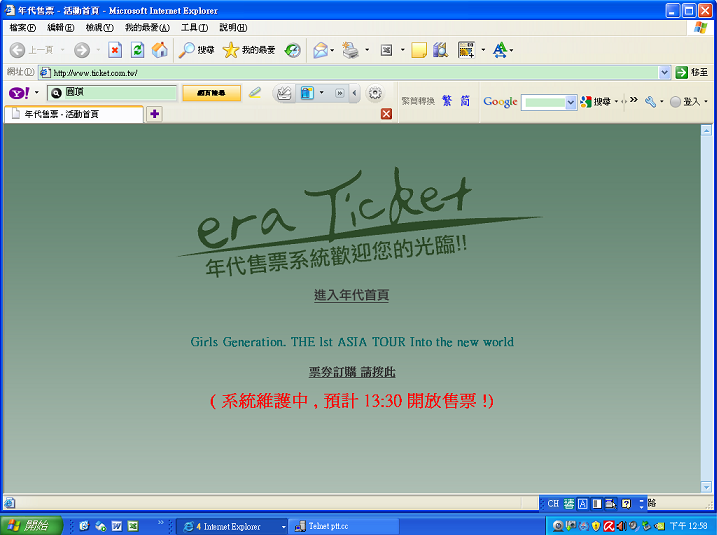Open the Forward button history dropdown arrow
The width and height of the screenshot is (717, 535).
click(x=98, y=50)
